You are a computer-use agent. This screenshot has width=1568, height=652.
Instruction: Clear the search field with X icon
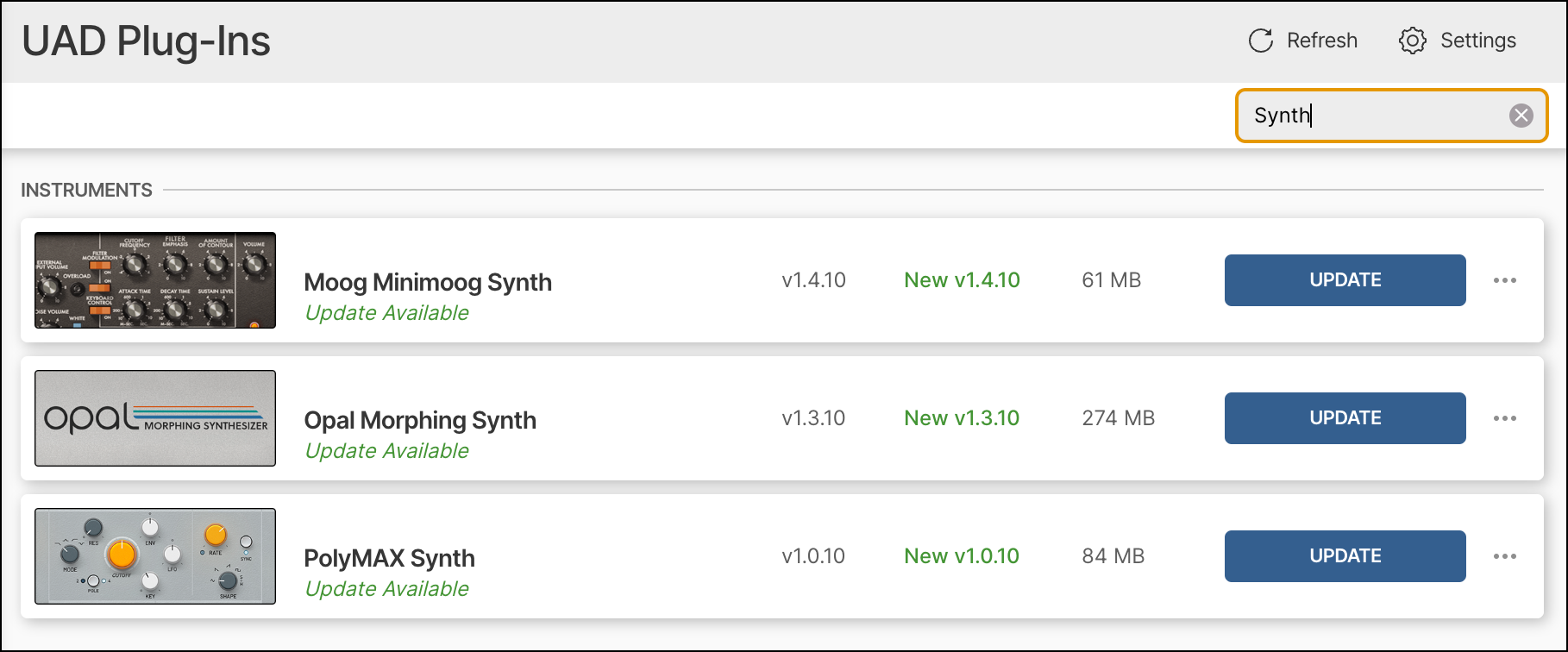pyautogui.click(x=1521, y=116)
